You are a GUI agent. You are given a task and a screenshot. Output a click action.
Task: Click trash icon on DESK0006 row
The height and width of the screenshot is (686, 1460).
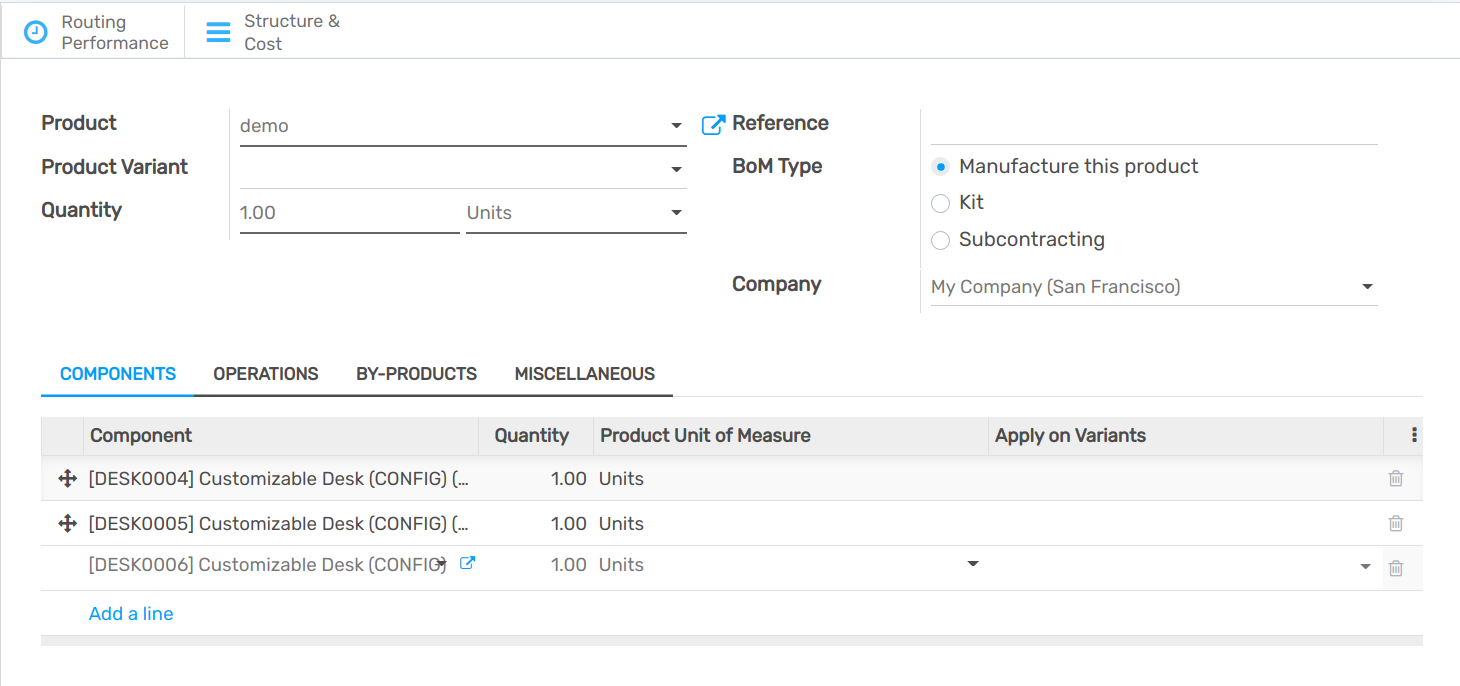(x=1396, y=568)
